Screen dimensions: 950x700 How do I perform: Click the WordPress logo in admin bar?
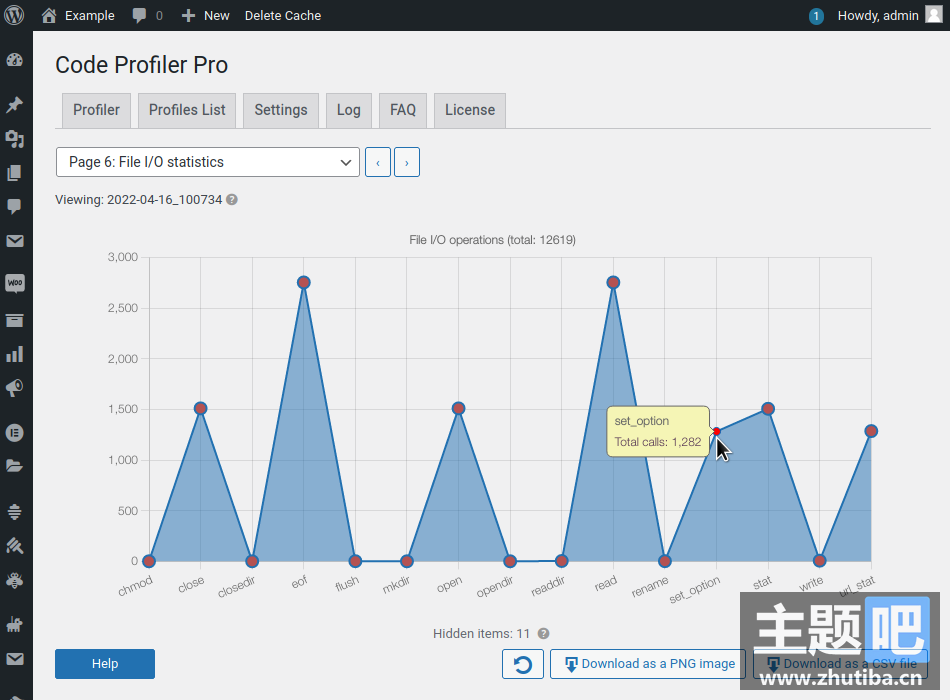(x=14, y=15)
